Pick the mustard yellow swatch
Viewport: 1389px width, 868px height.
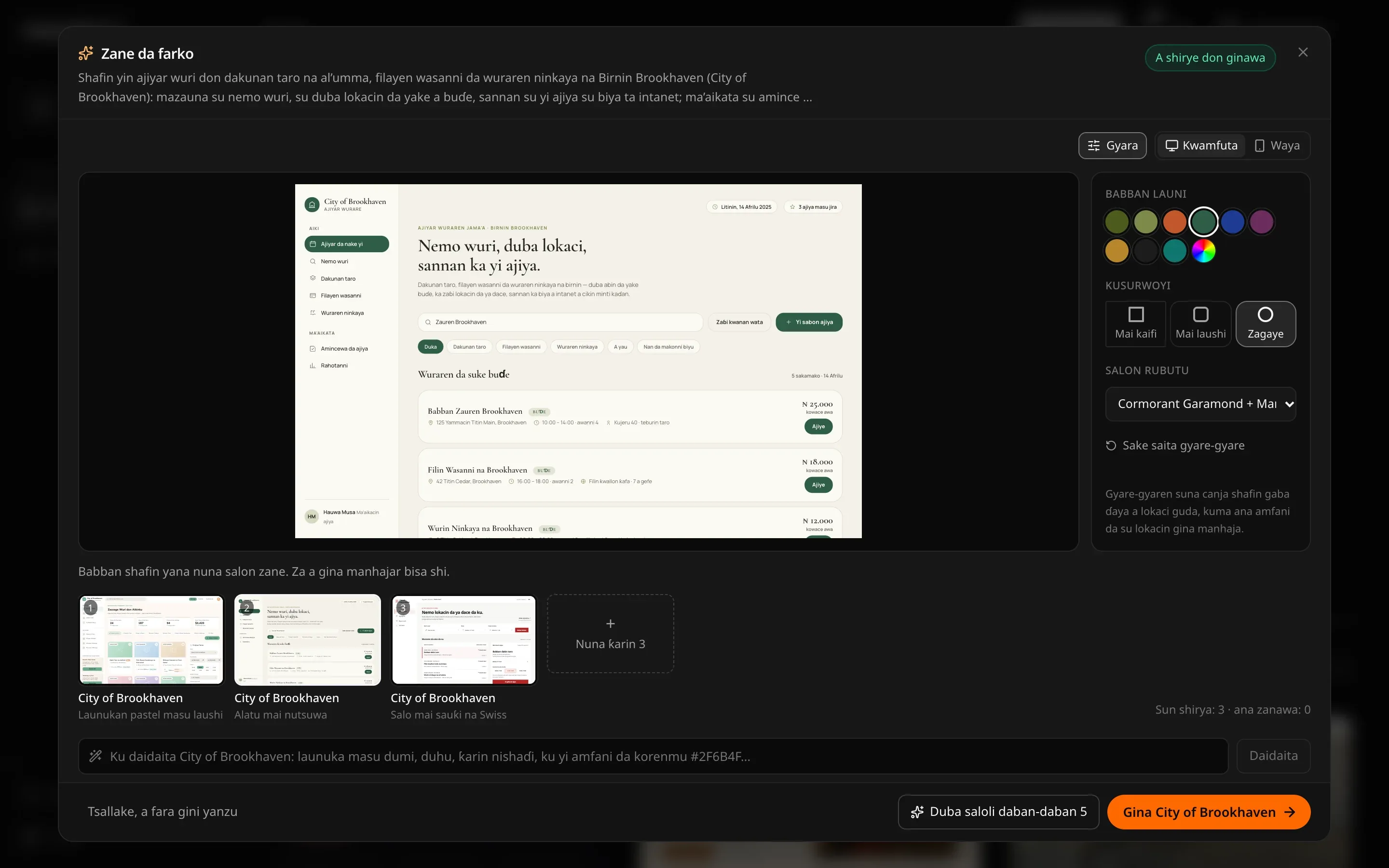(1117, 251)
